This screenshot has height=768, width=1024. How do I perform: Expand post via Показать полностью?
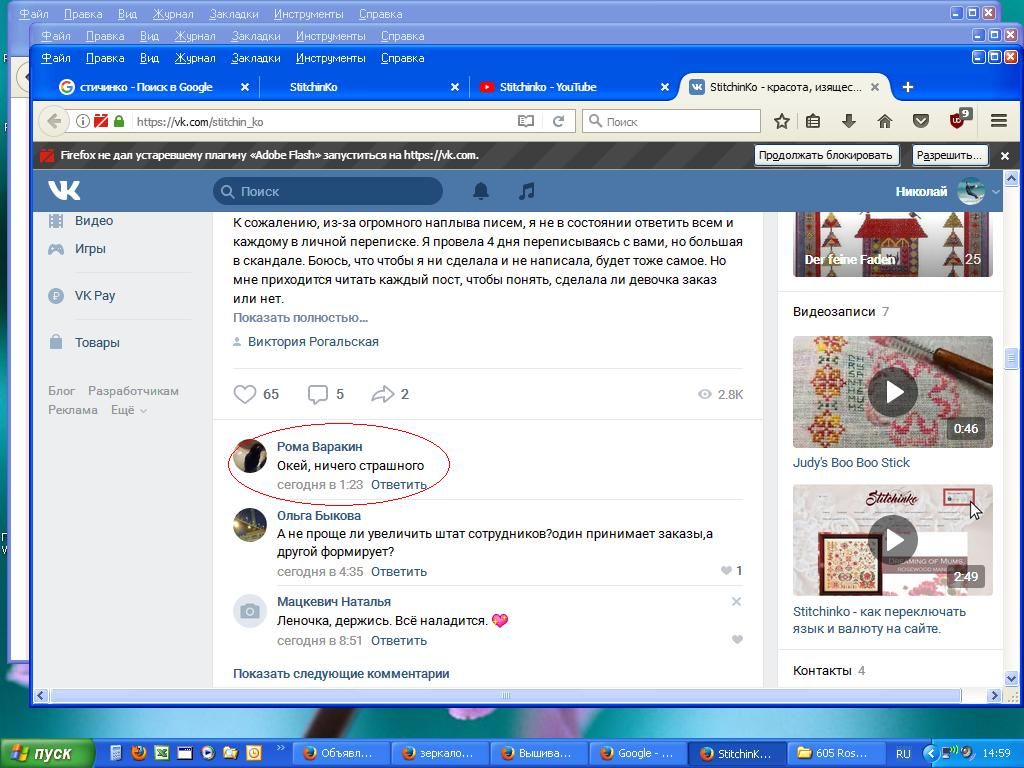point(300,317)
